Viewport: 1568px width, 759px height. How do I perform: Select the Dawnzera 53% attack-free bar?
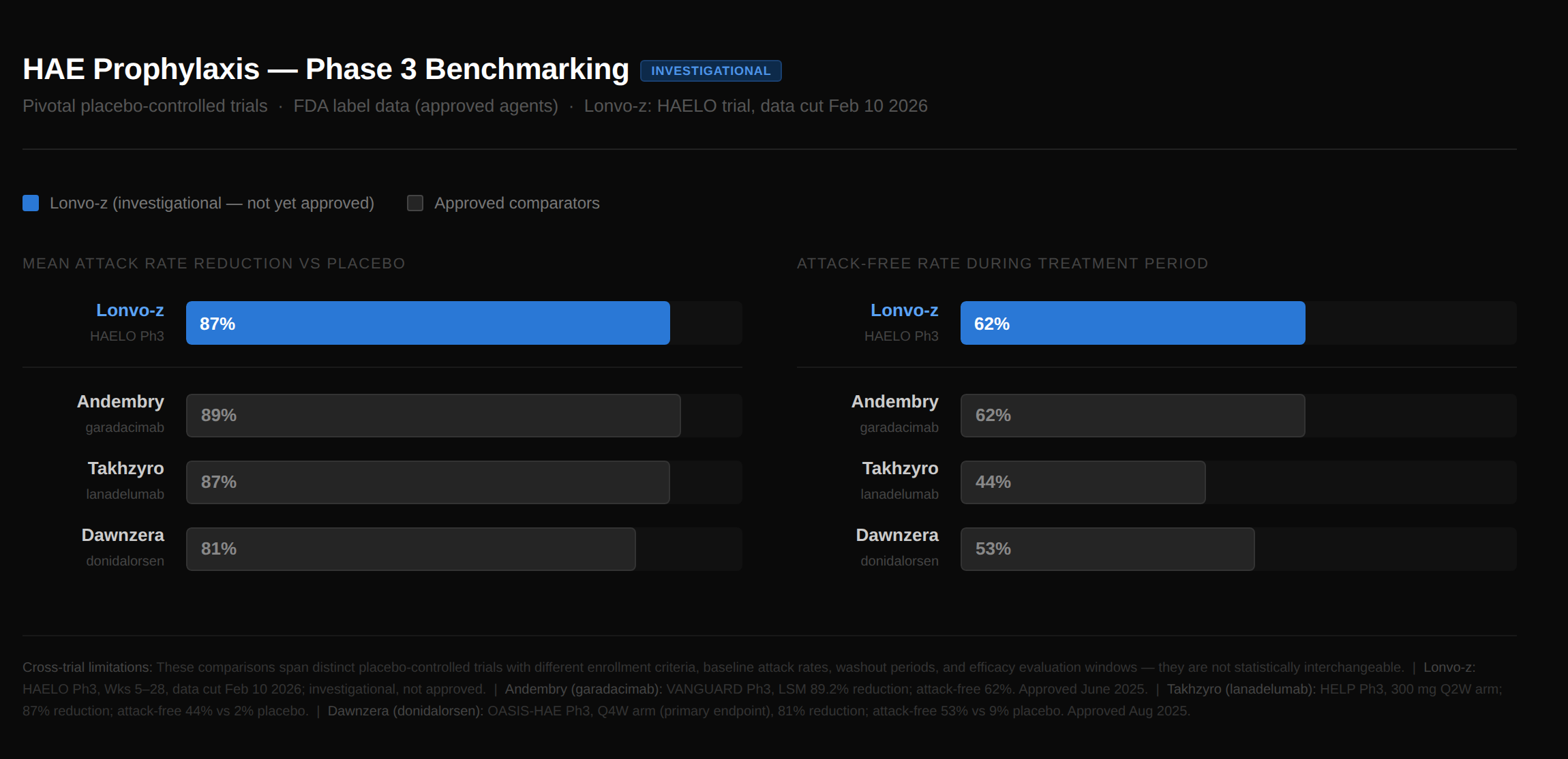point(1108,549)
